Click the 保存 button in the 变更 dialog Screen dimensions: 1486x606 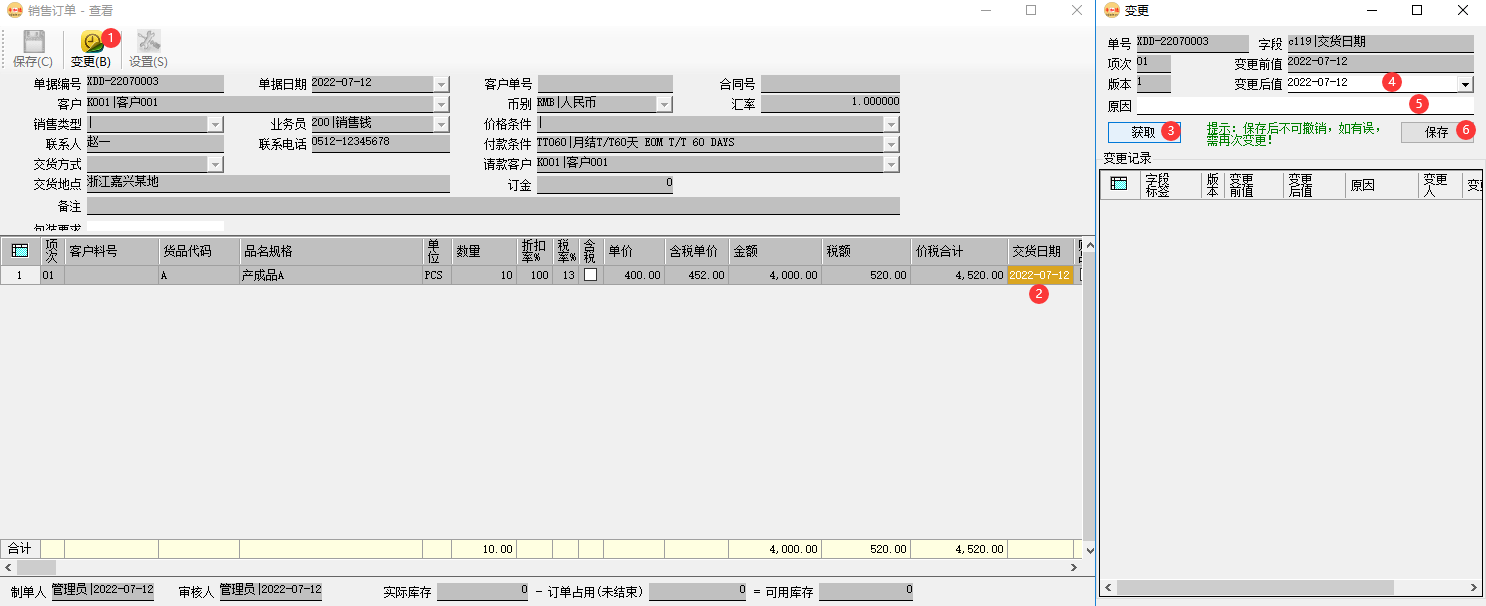click(x=1438, y=131)
